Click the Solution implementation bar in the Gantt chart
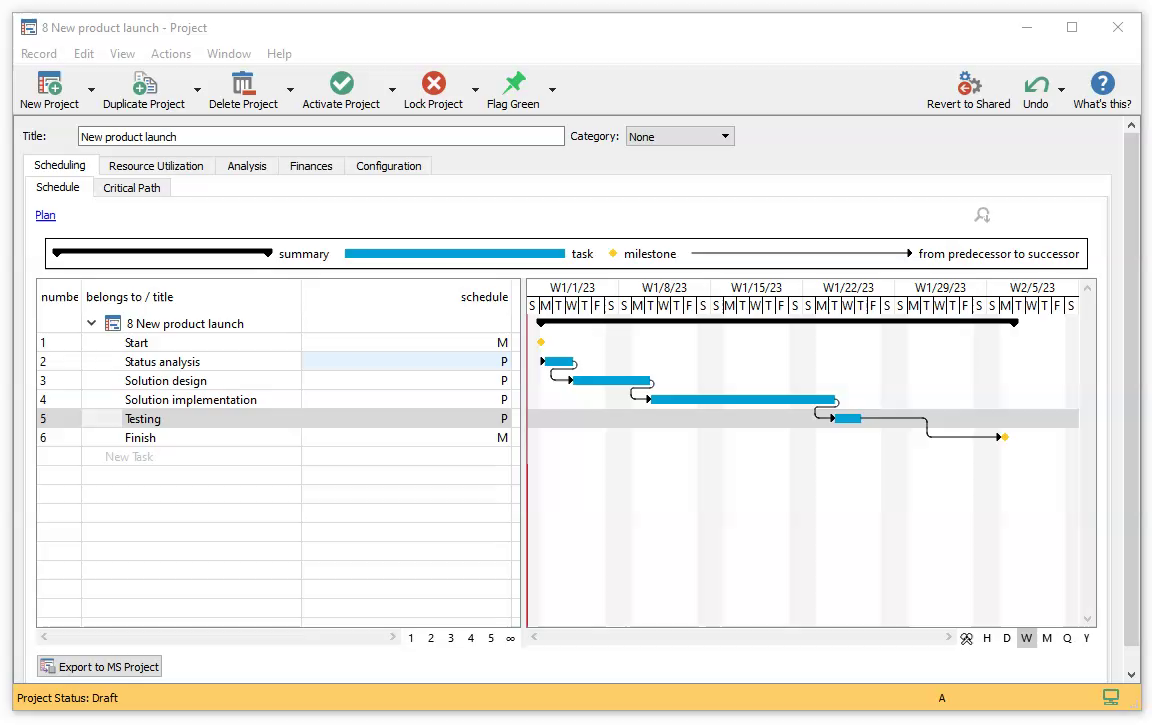Screen dimensions: 1152x725 742,399
